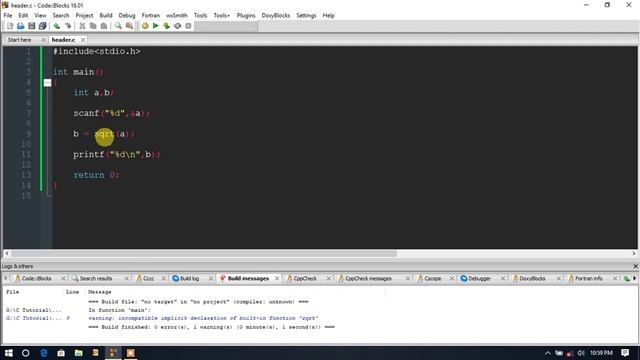
Task: Click the Undo toolbar icon
Action: [57, 26]
